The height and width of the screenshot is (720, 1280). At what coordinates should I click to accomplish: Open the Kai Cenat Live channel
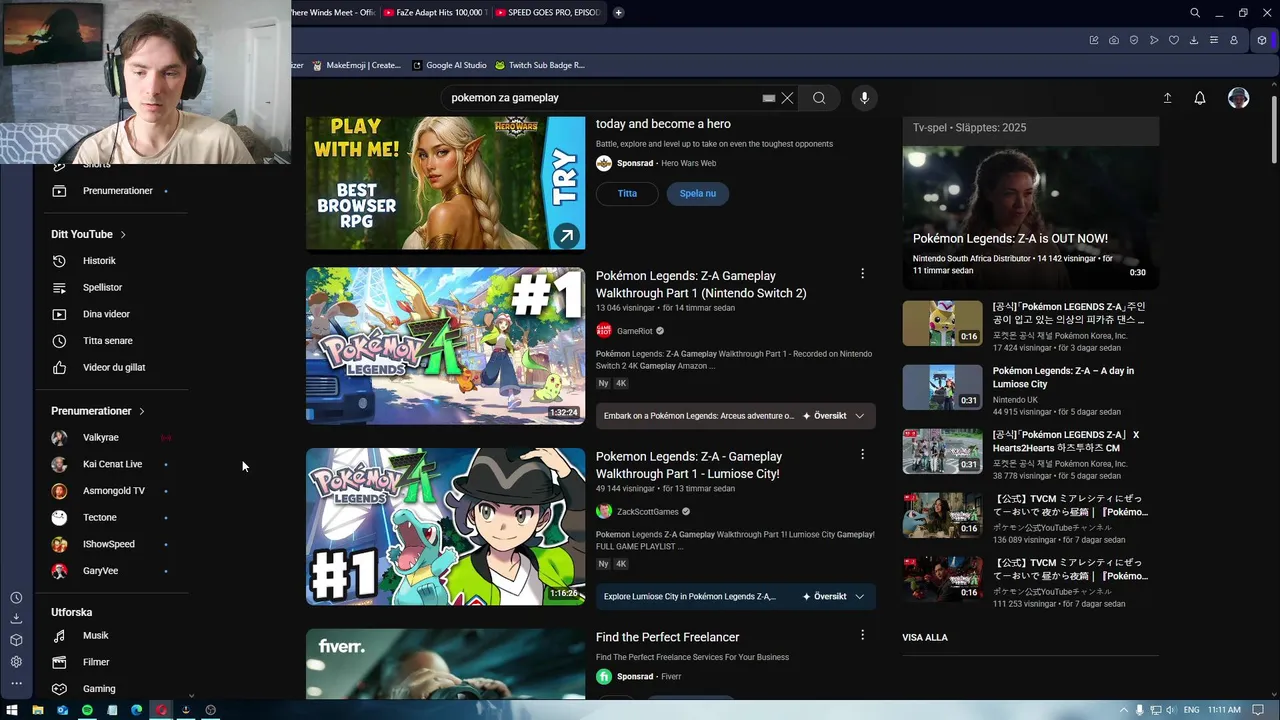click(x=112, y=464)
